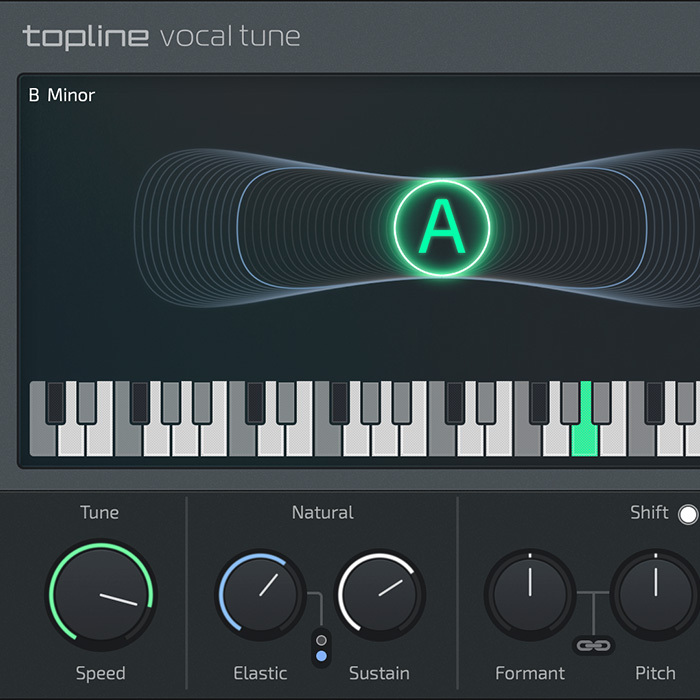Select the blue lower dot between Elastic and Sustain
The width and height of the screenshot is (700, 700).
point(321,656)
